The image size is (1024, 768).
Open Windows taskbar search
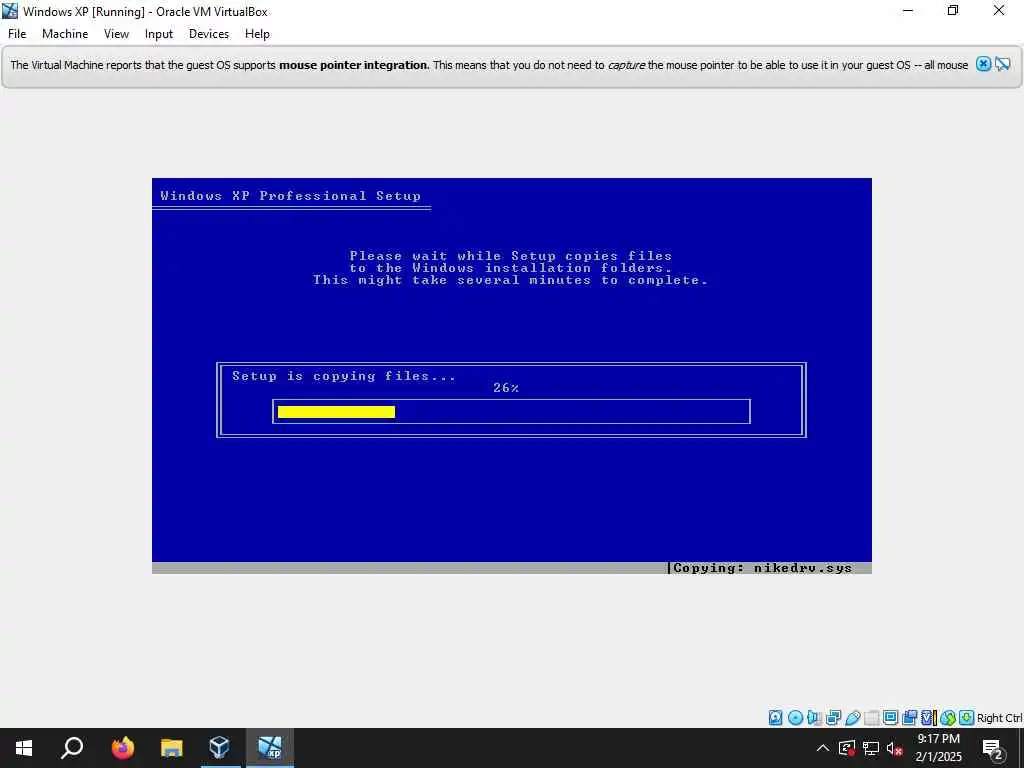[x=72, y=748]
